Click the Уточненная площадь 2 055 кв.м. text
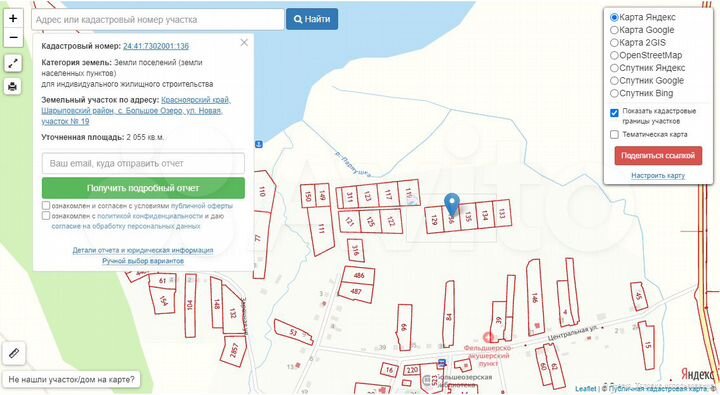Screen dimensions: 720x395 103,137
